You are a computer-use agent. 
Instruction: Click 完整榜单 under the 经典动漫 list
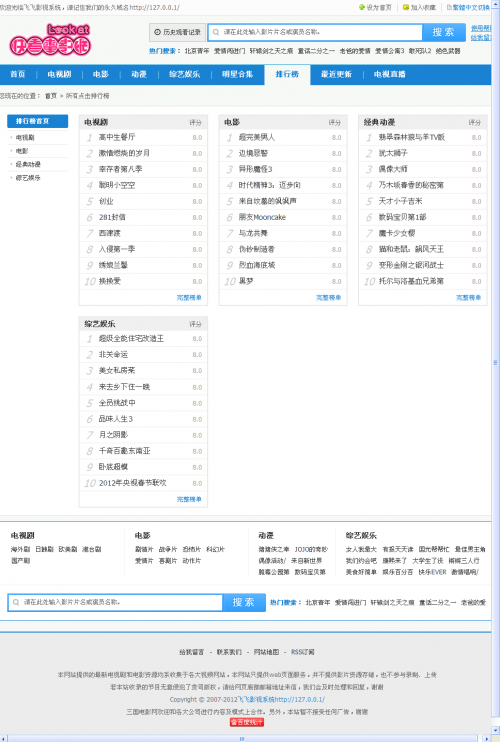tap(468, 298)
